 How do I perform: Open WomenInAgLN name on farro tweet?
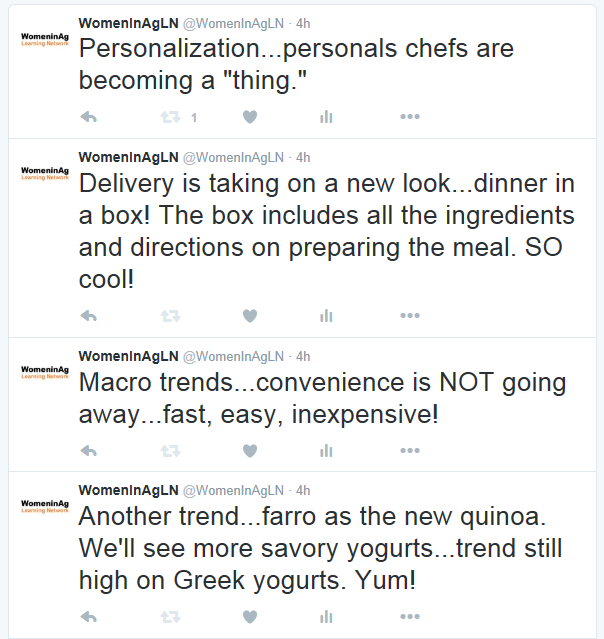(128, 490)
